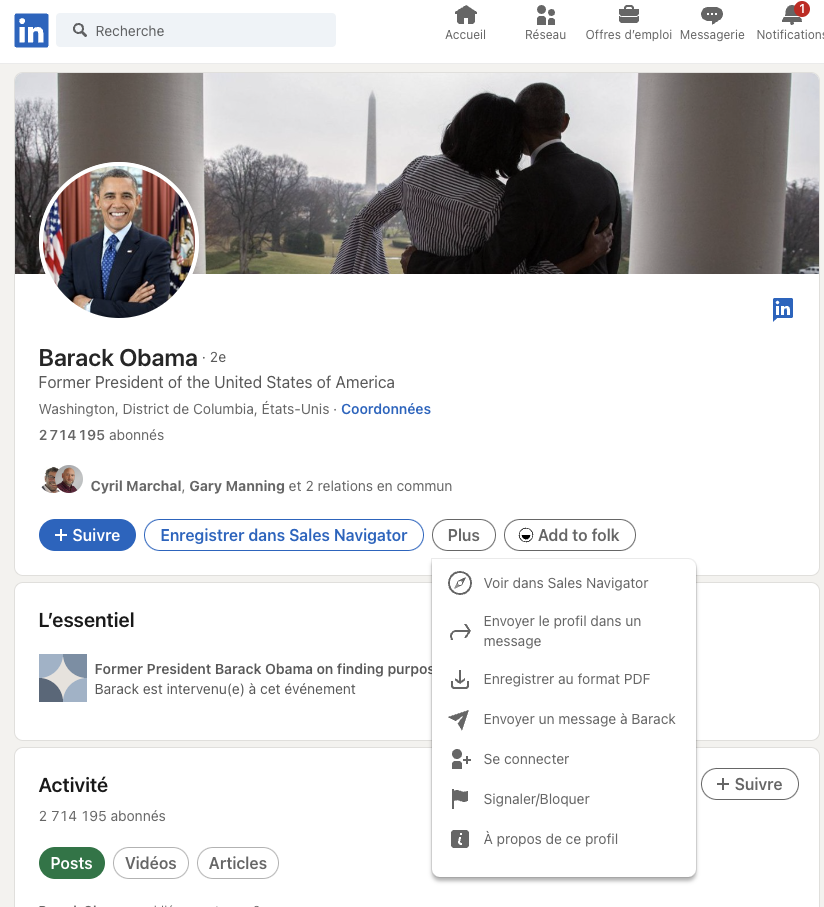
Task: Open the Notifications bell icon
Action: click(792, 15)
